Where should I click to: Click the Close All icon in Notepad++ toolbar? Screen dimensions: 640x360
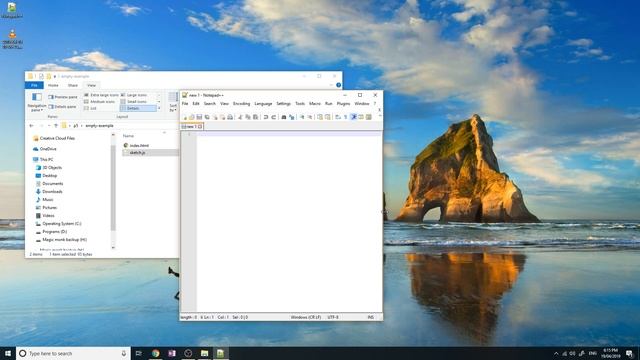222,117
